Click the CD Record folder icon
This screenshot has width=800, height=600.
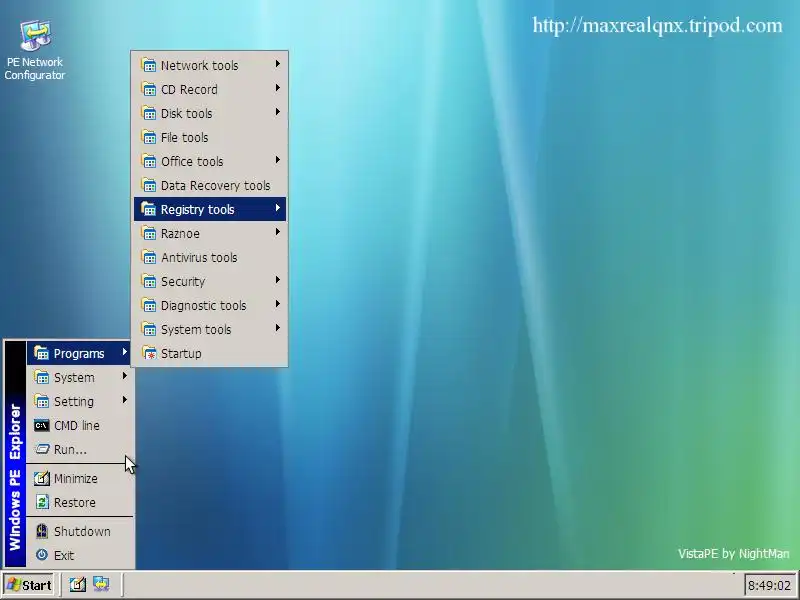[x=148, y=89]
